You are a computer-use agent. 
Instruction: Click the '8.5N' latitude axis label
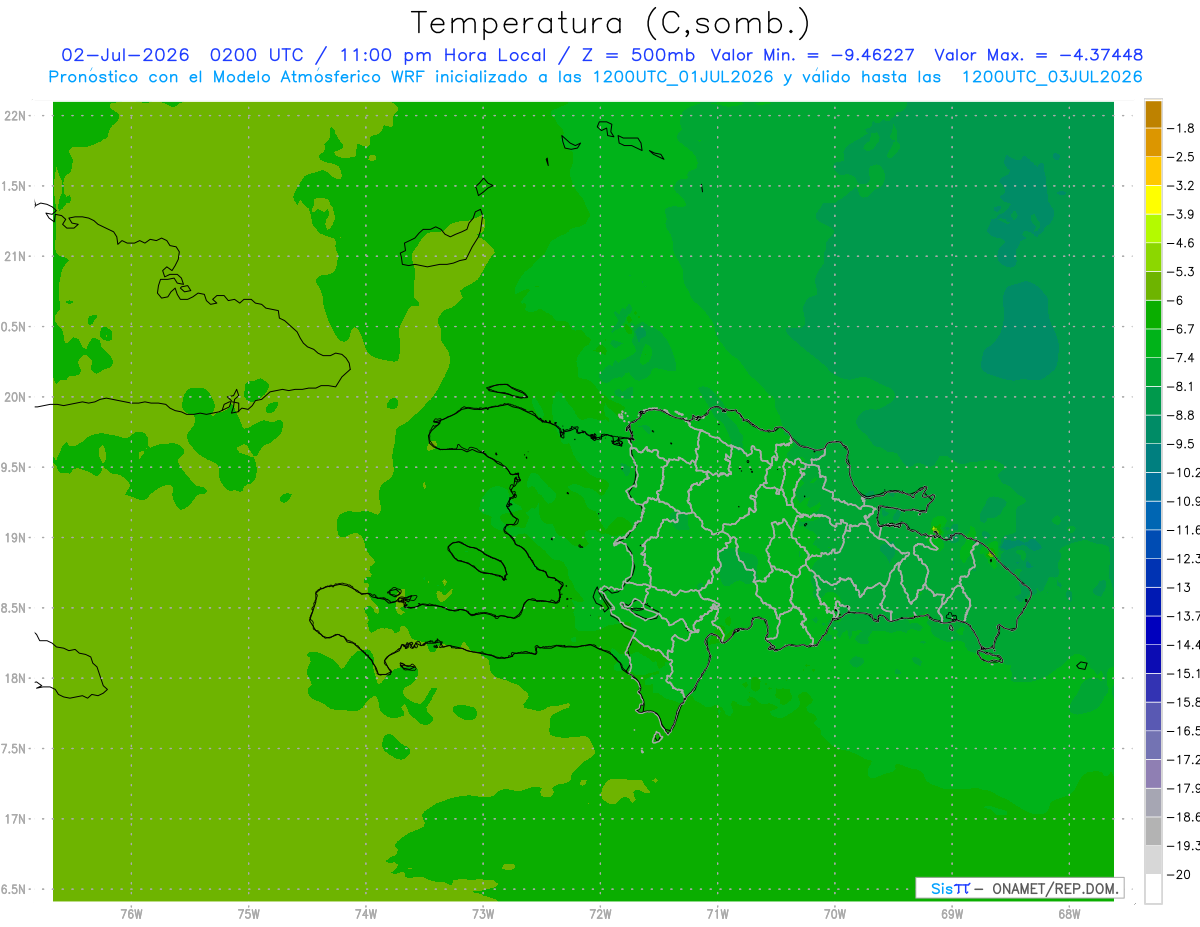click(12, 608)
